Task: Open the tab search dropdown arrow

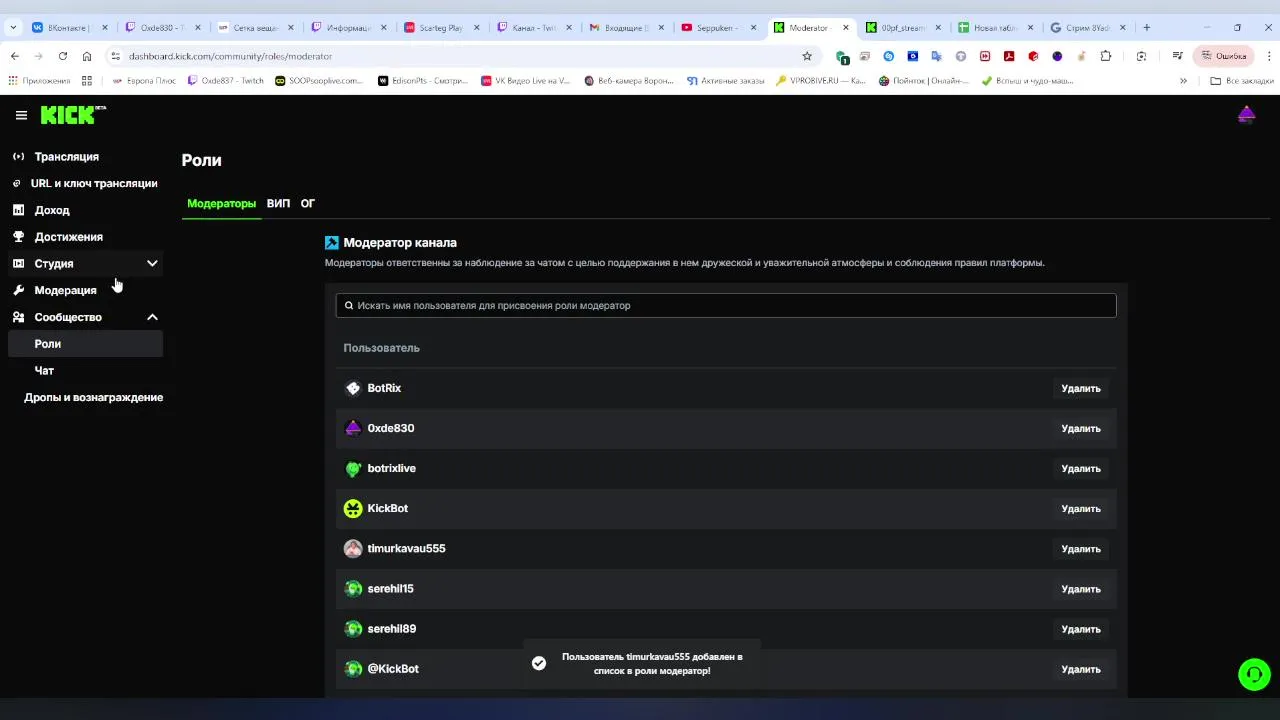Action: [x=13, y=27]
